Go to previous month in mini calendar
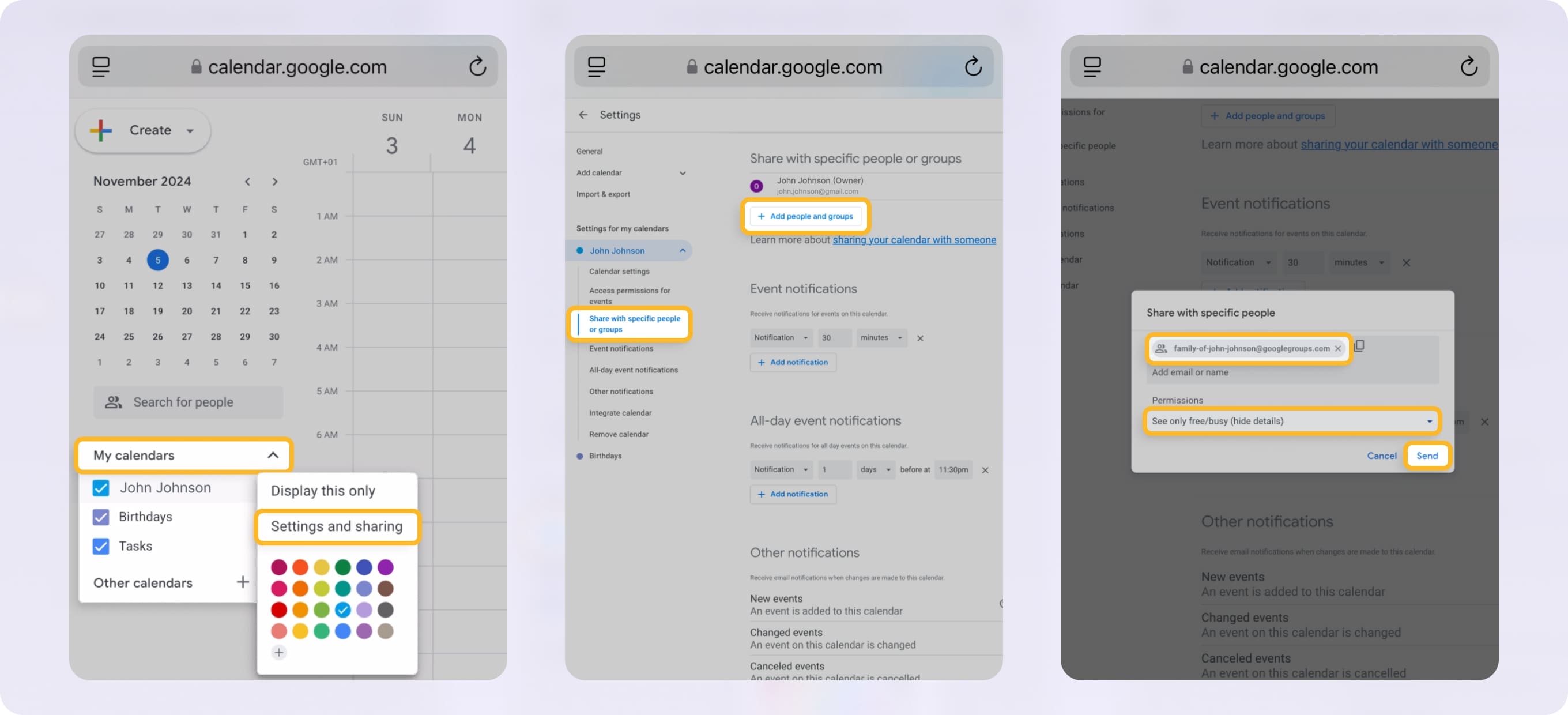Screen dimensions: 1568x715 tap(247, 182)
